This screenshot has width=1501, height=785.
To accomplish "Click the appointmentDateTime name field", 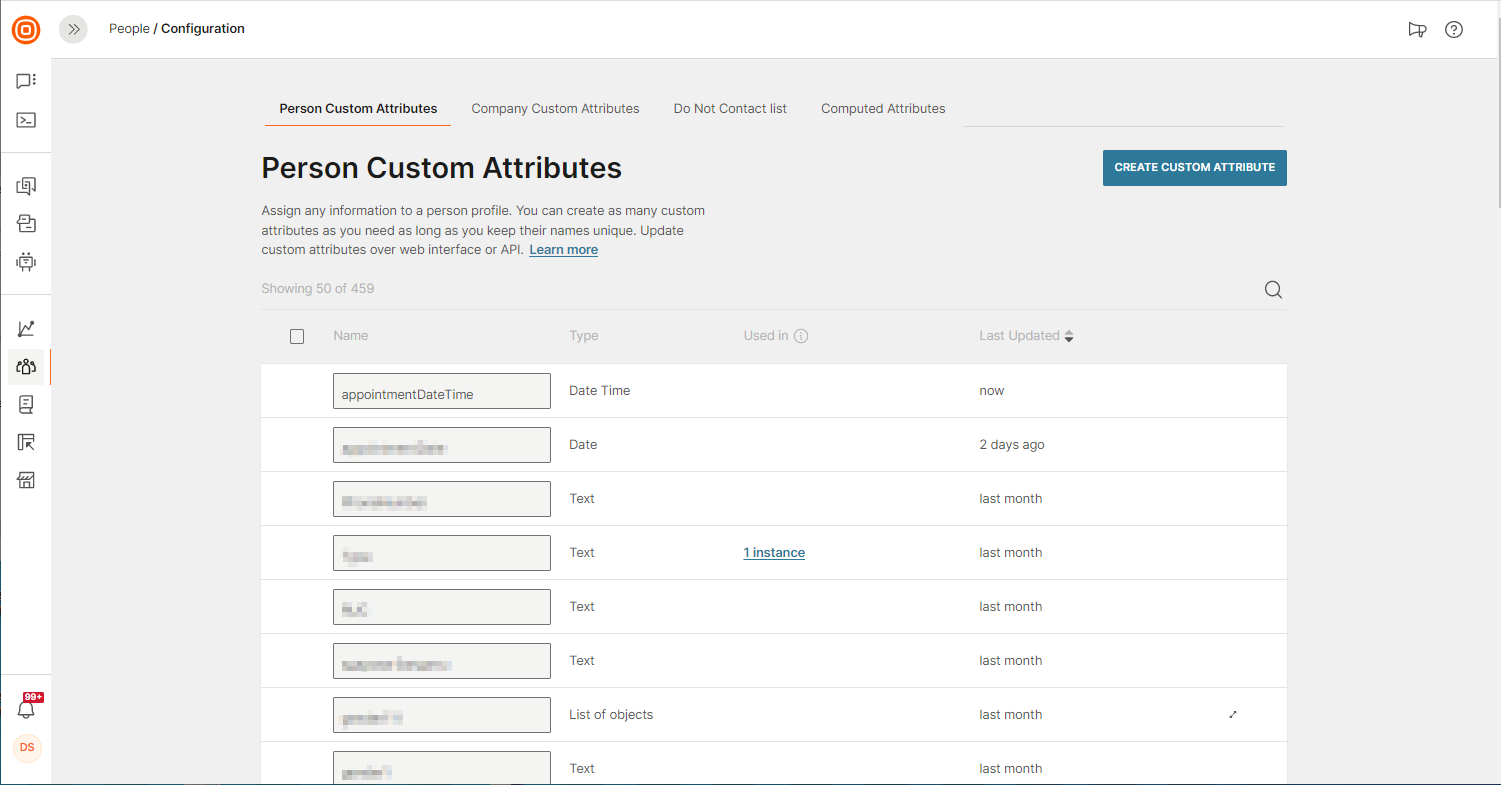I will coord(441,391).
